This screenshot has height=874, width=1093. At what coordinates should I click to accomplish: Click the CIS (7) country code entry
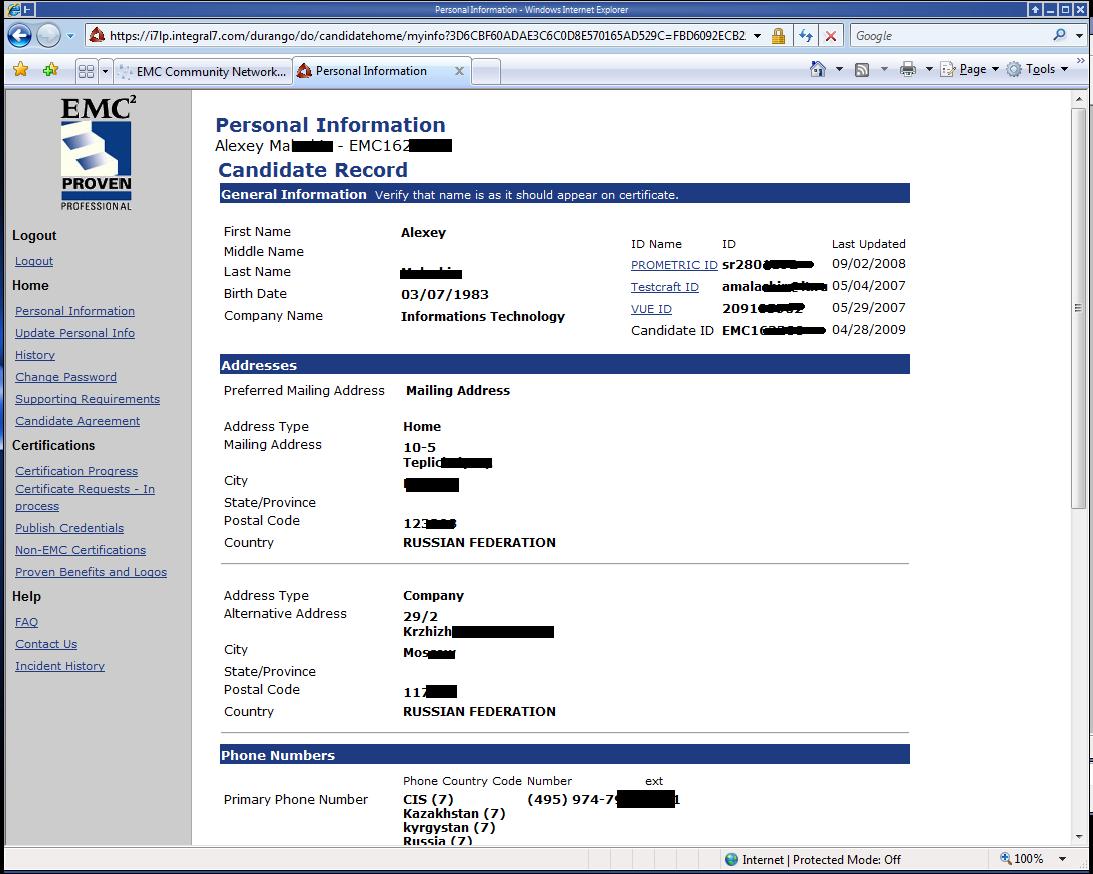pos(428,799)
